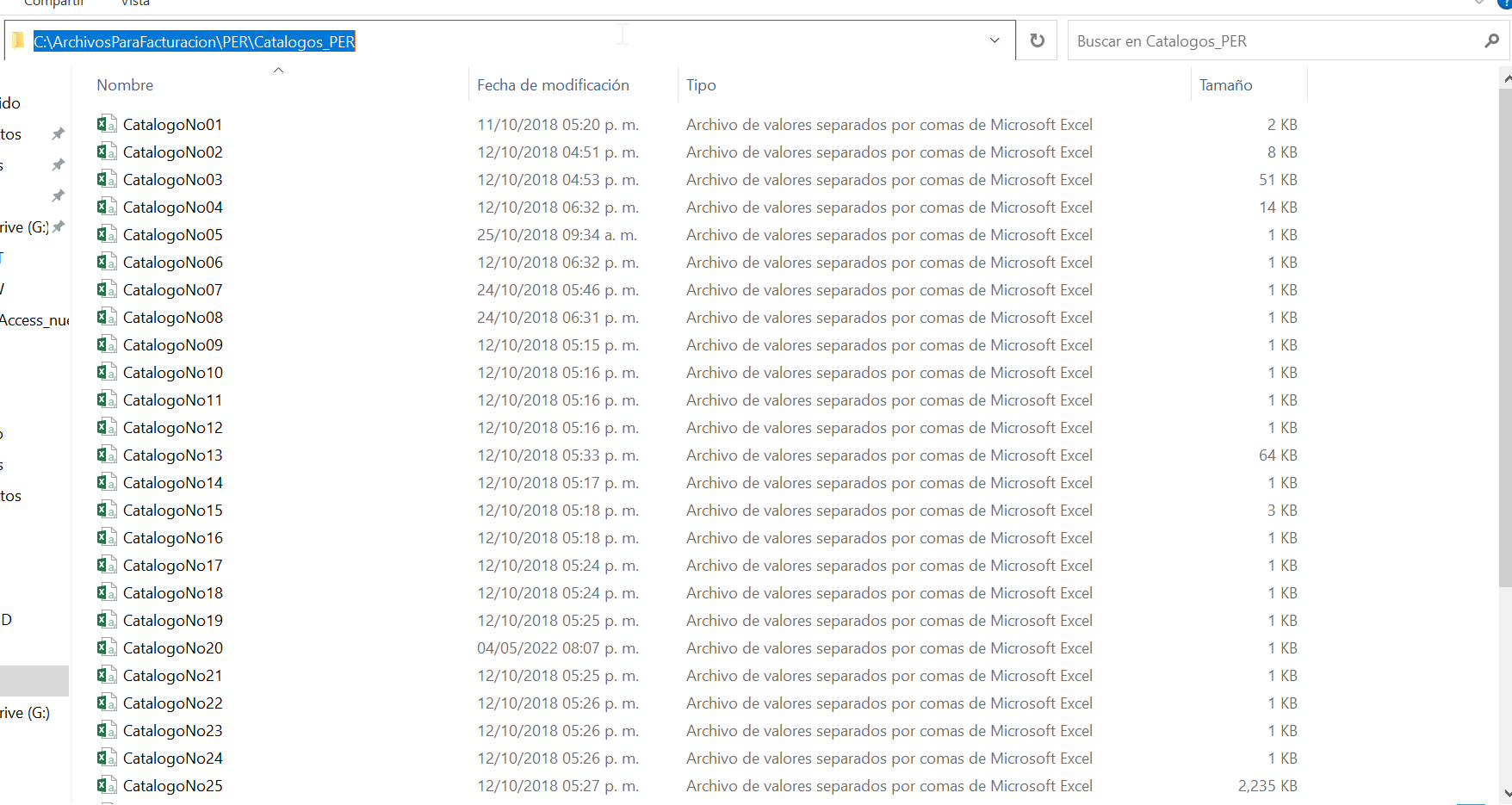Click the CatalogoNo07 file icon
The width and height of the screenshot is (1512, 805).
coord(107,289)
